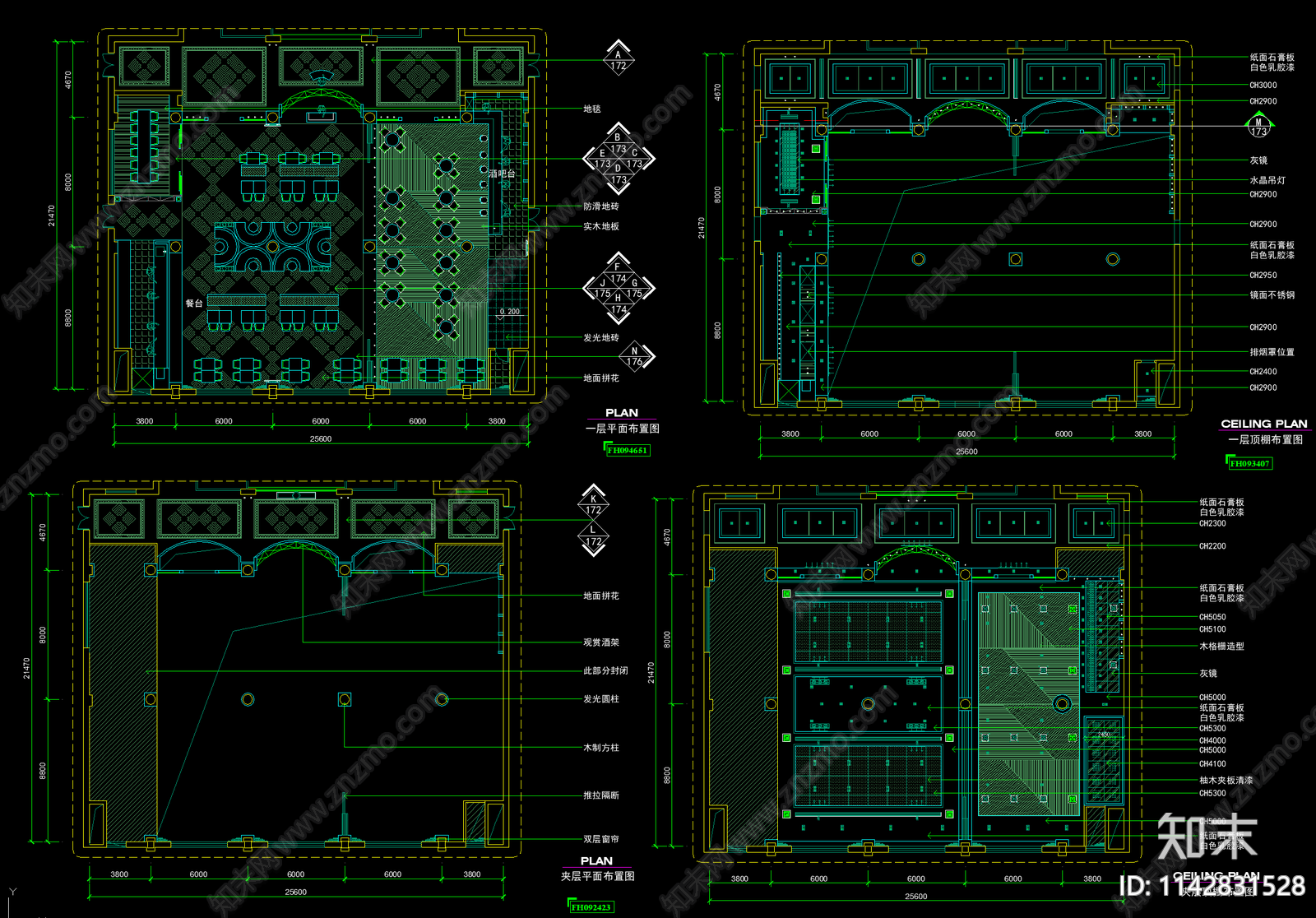This screenshot has width=1316, height=918.
Task: Click the '一层平面布置图' drawing title
Action: [623, 429]
